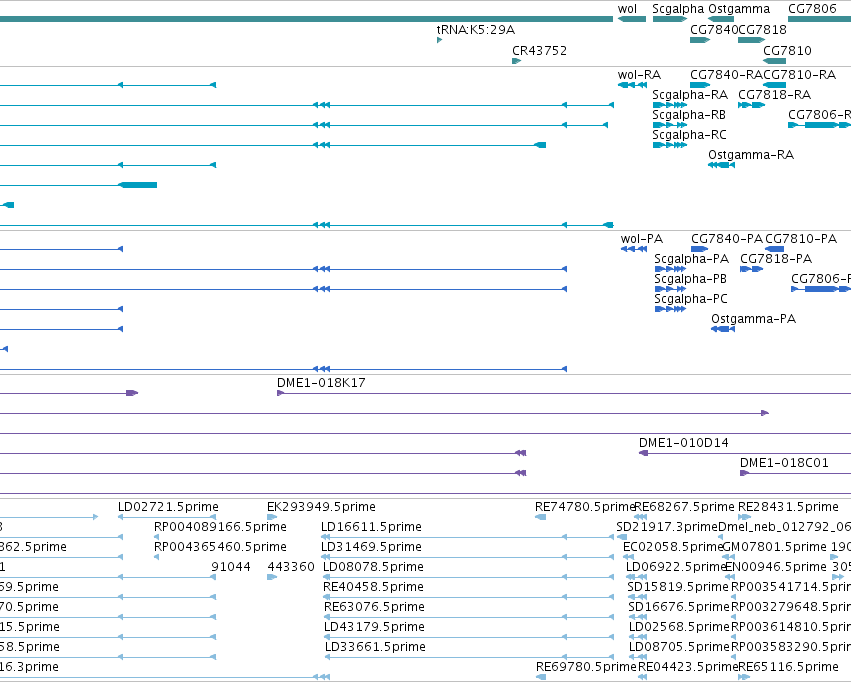This screenshot has width=851, height=682.
Task: Select the LD33661.5prime EST label
Action: 376,648
